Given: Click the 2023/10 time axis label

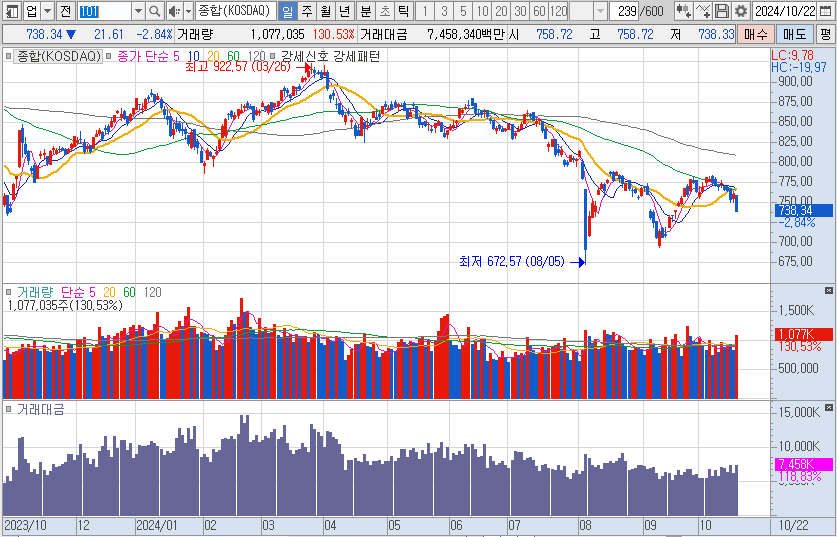Looking at the screenshot, I should coord(25,525).
